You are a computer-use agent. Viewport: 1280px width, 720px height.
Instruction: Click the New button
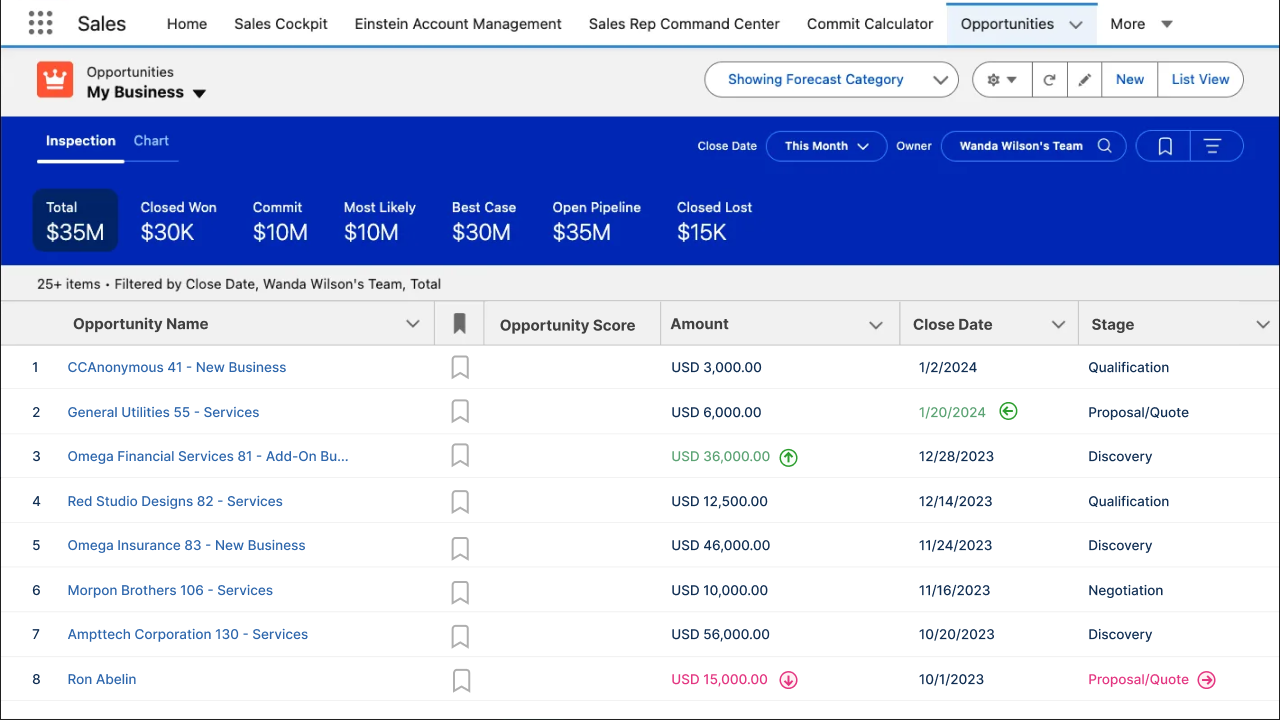(1130, 80)
